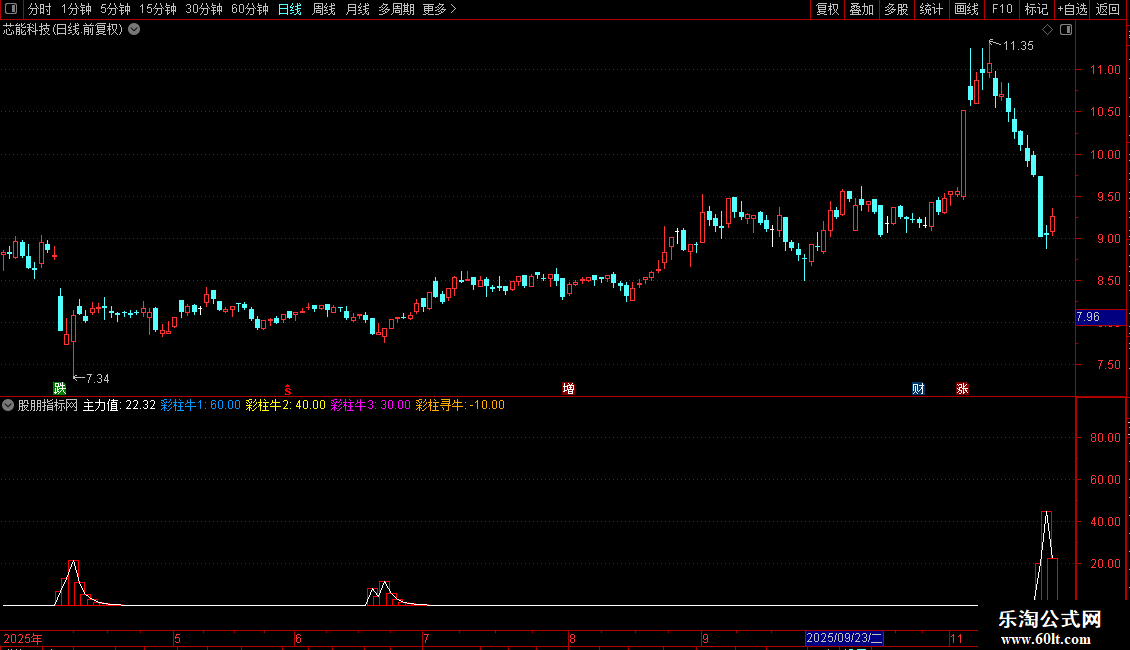Click the 40.00 indicator axis label
Image resolution: width=1130 pixels, height=650 pixels.
[x=1105, y=522]
